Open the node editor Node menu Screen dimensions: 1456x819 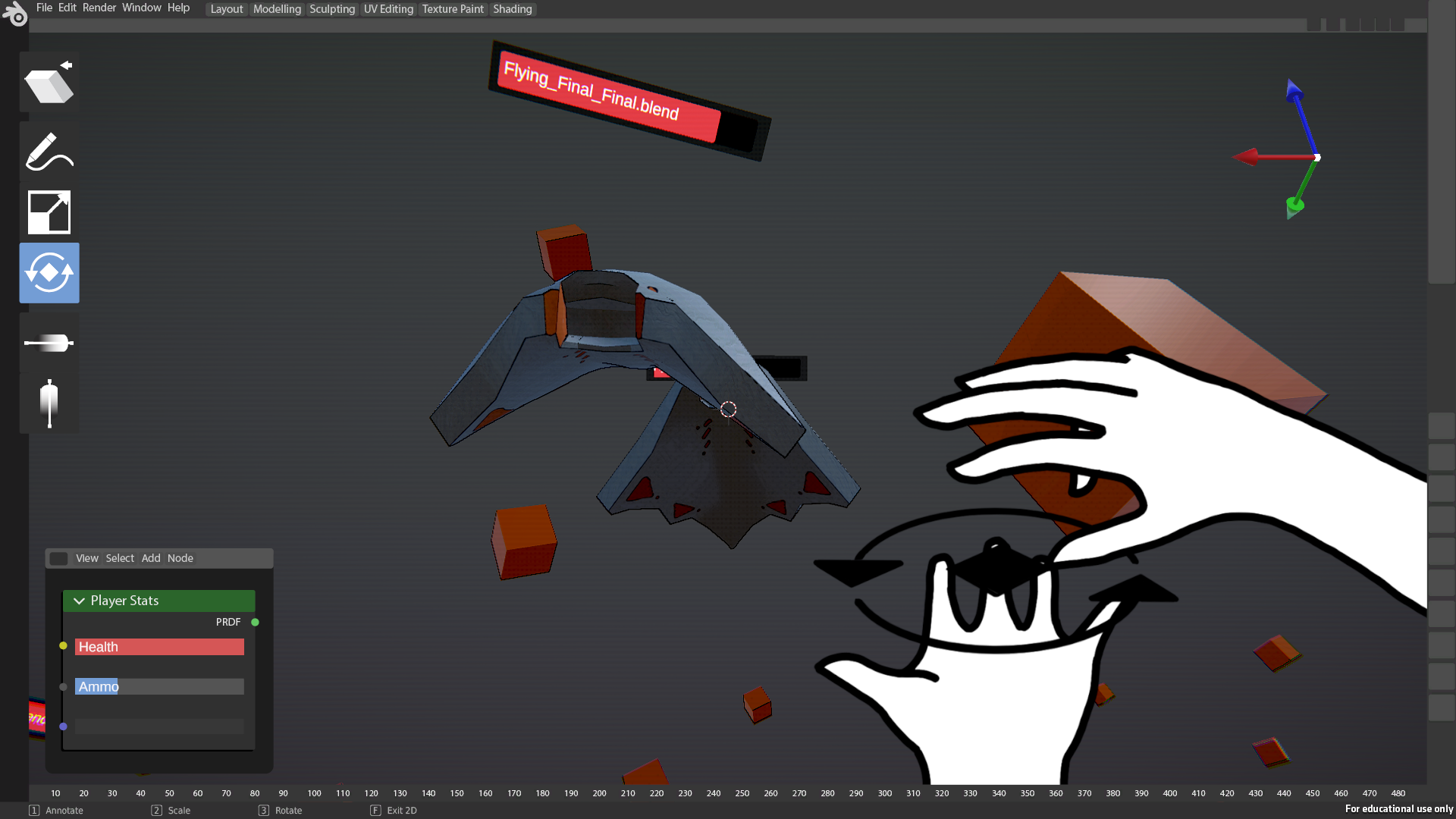tap(180, 558)
